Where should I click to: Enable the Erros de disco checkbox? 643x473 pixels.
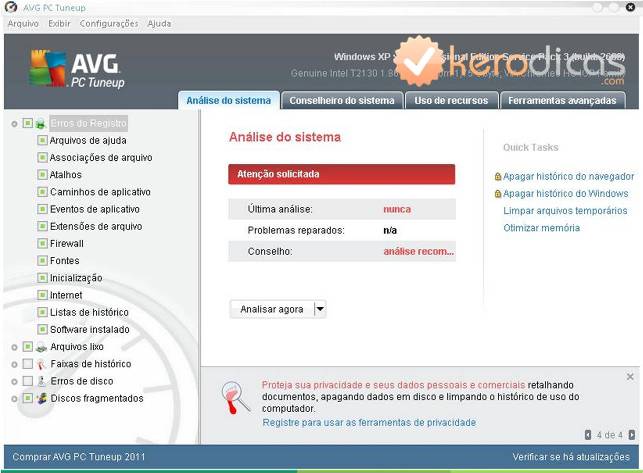point(27,381)
